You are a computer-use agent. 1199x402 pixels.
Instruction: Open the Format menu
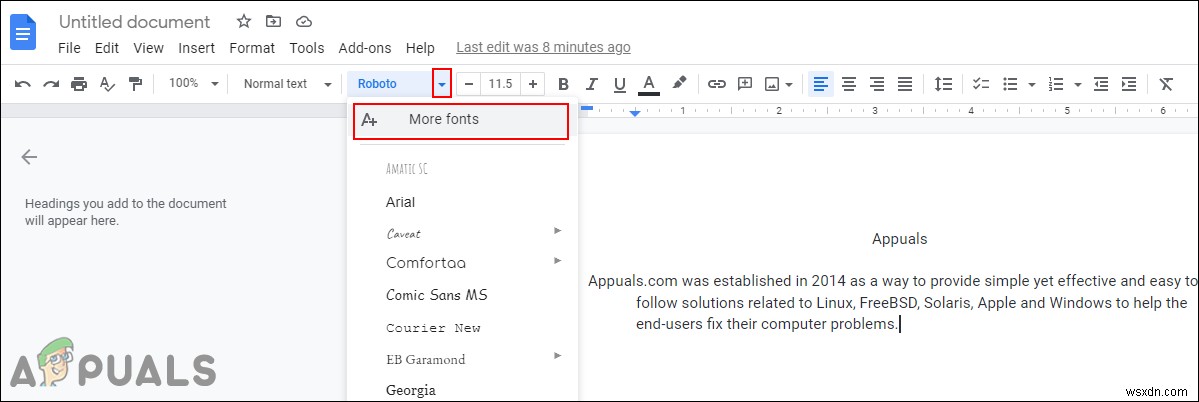click(252, 47)
